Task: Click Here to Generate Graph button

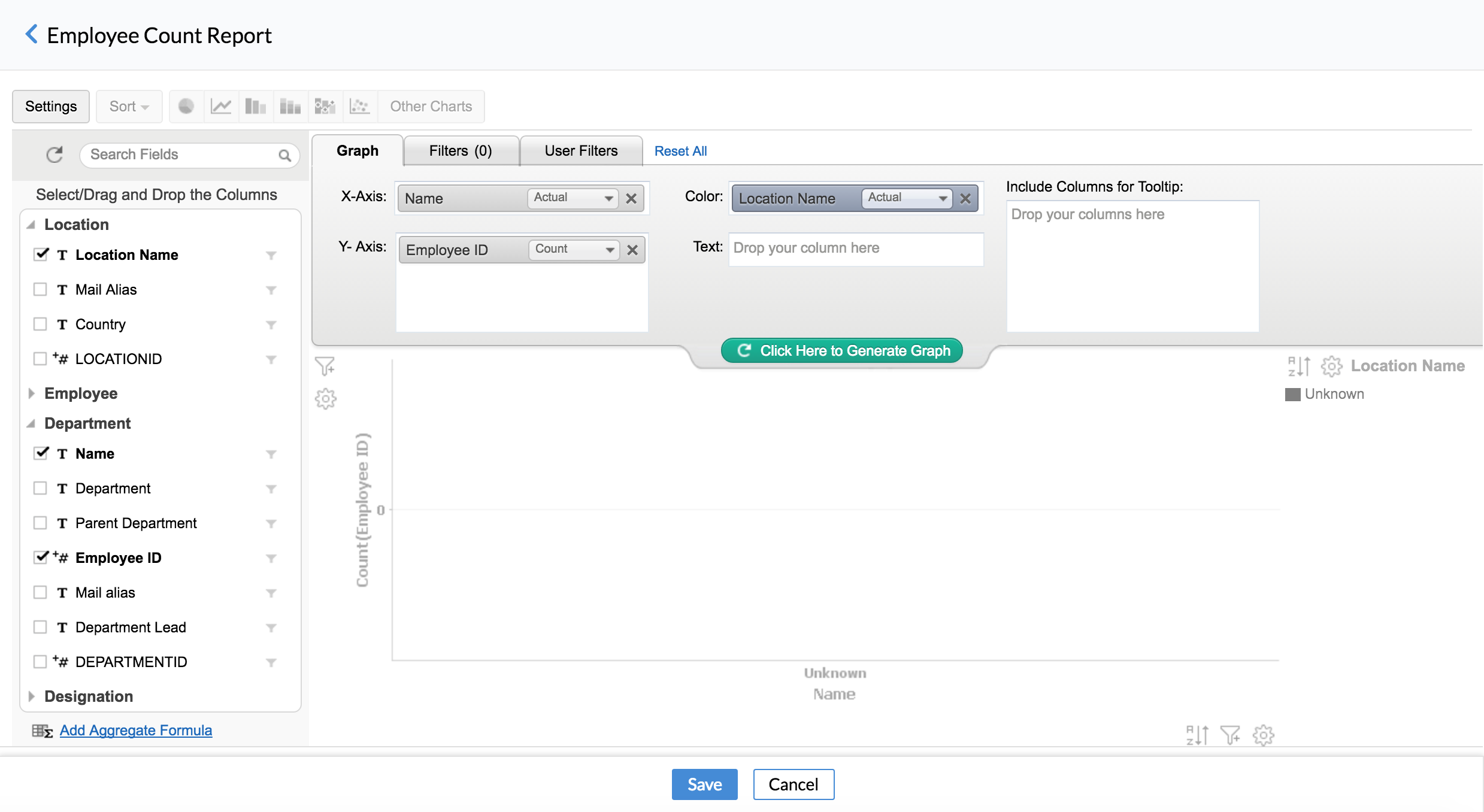Action: 841,351
